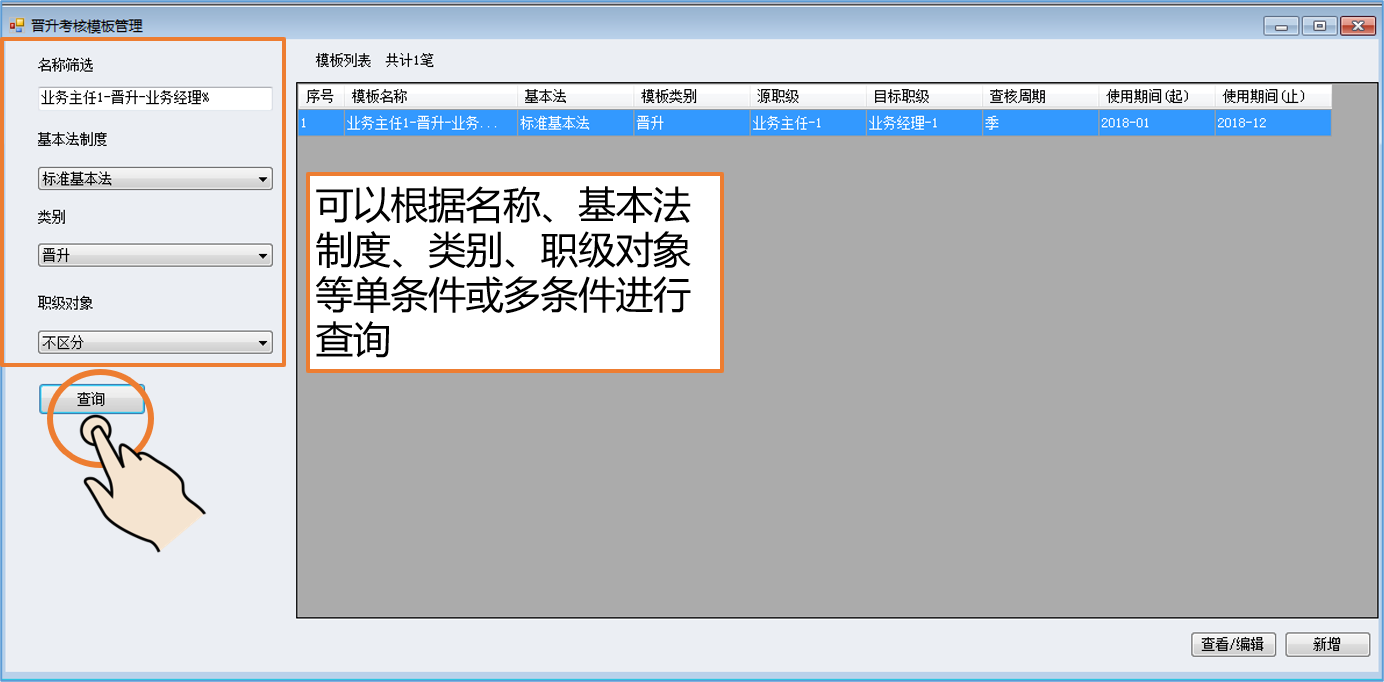1384x682 pixels.
Task: Click the 使用期间(止) column header
Action: pyautogui.click(x=1272, y=97)
